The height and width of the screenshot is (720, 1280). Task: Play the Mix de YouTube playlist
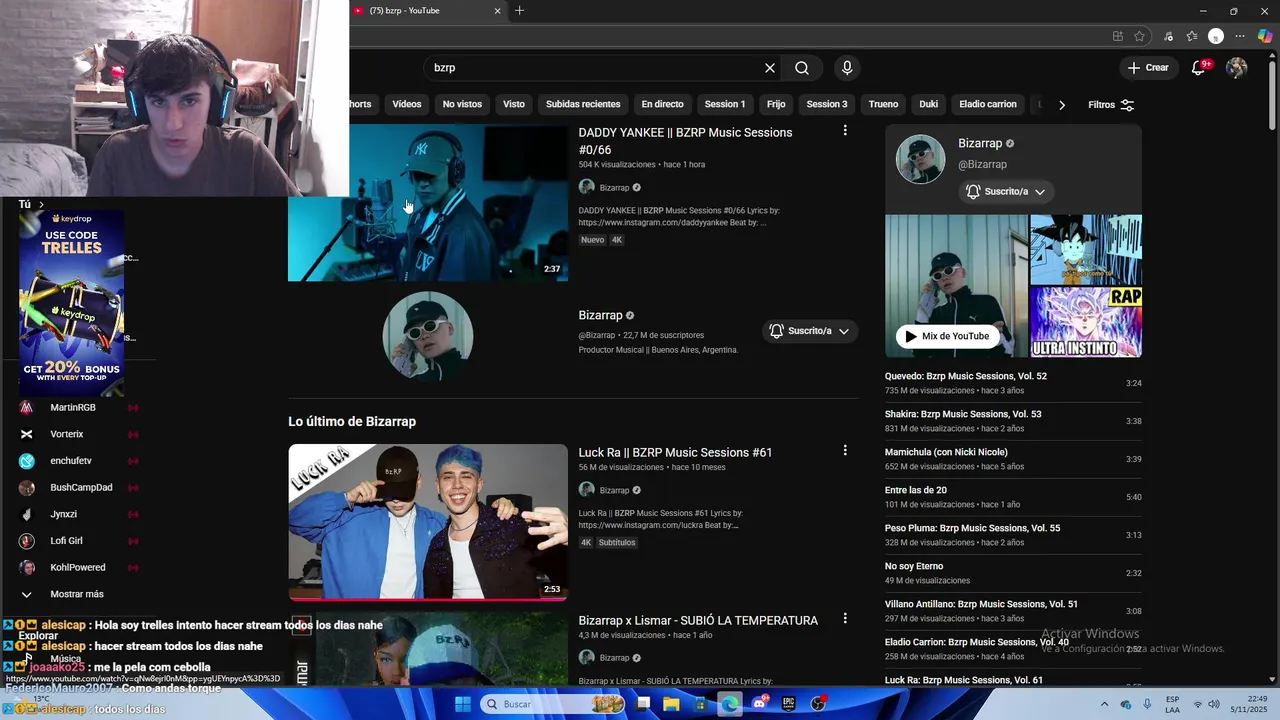pos(946,336)
